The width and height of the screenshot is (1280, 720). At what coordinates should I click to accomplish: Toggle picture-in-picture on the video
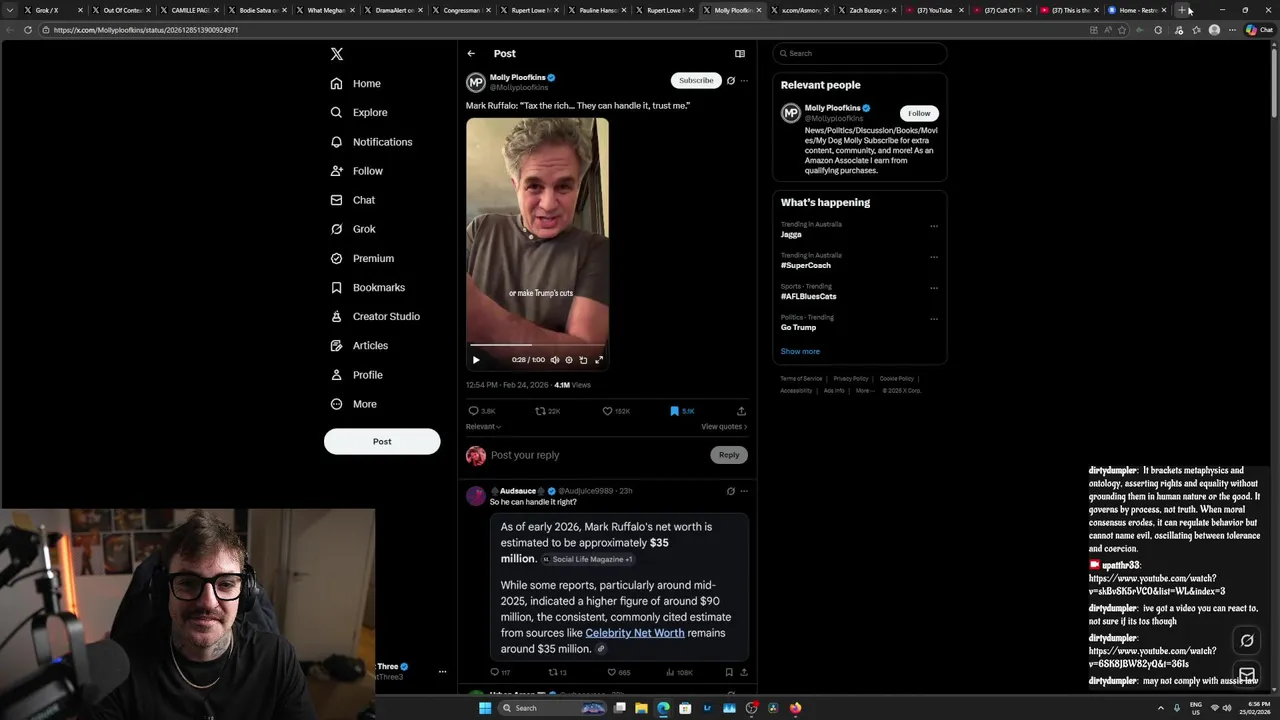coord(584,360)
